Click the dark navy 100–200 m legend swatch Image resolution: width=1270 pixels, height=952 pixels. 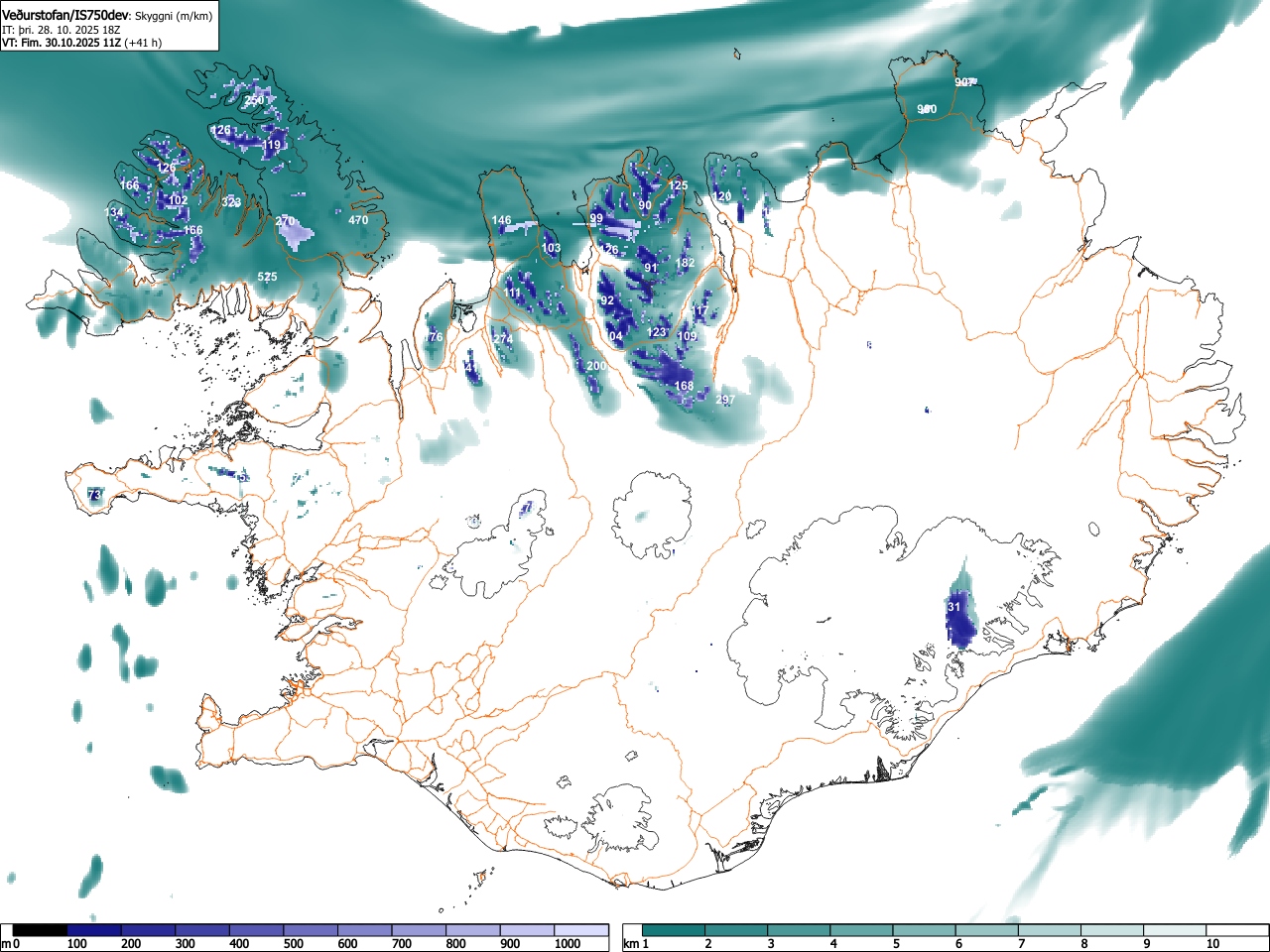coord(95,930)
